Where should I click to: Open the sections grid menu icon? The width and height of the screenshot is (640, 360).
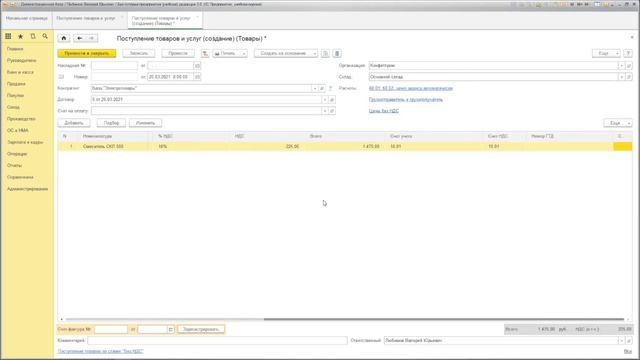pyautogui.click(x=8, y=36)
